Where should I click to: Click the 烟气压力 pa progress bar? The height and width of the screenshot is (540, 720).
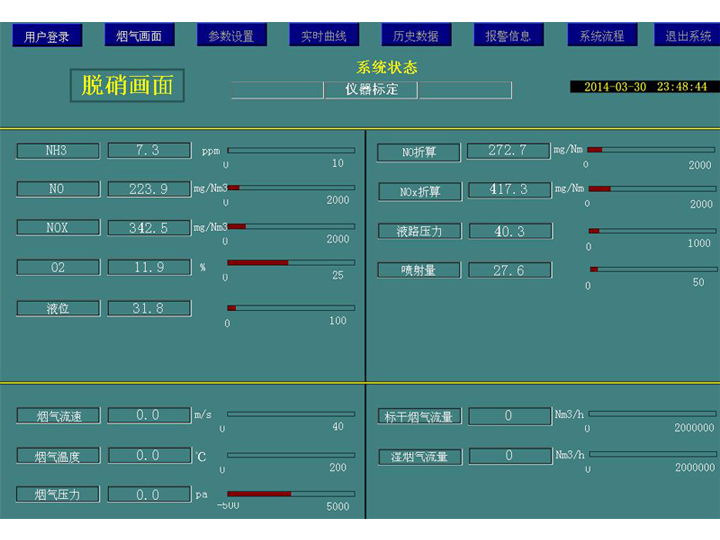(291, 494)
